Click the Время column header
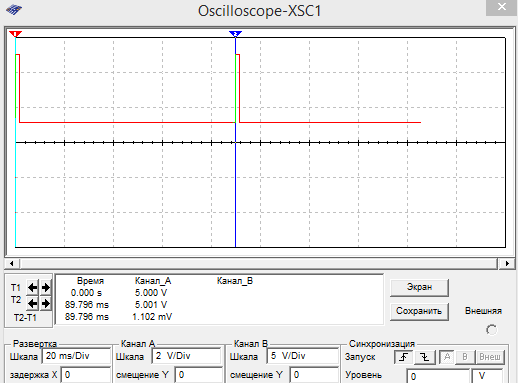 click(90, 281)
